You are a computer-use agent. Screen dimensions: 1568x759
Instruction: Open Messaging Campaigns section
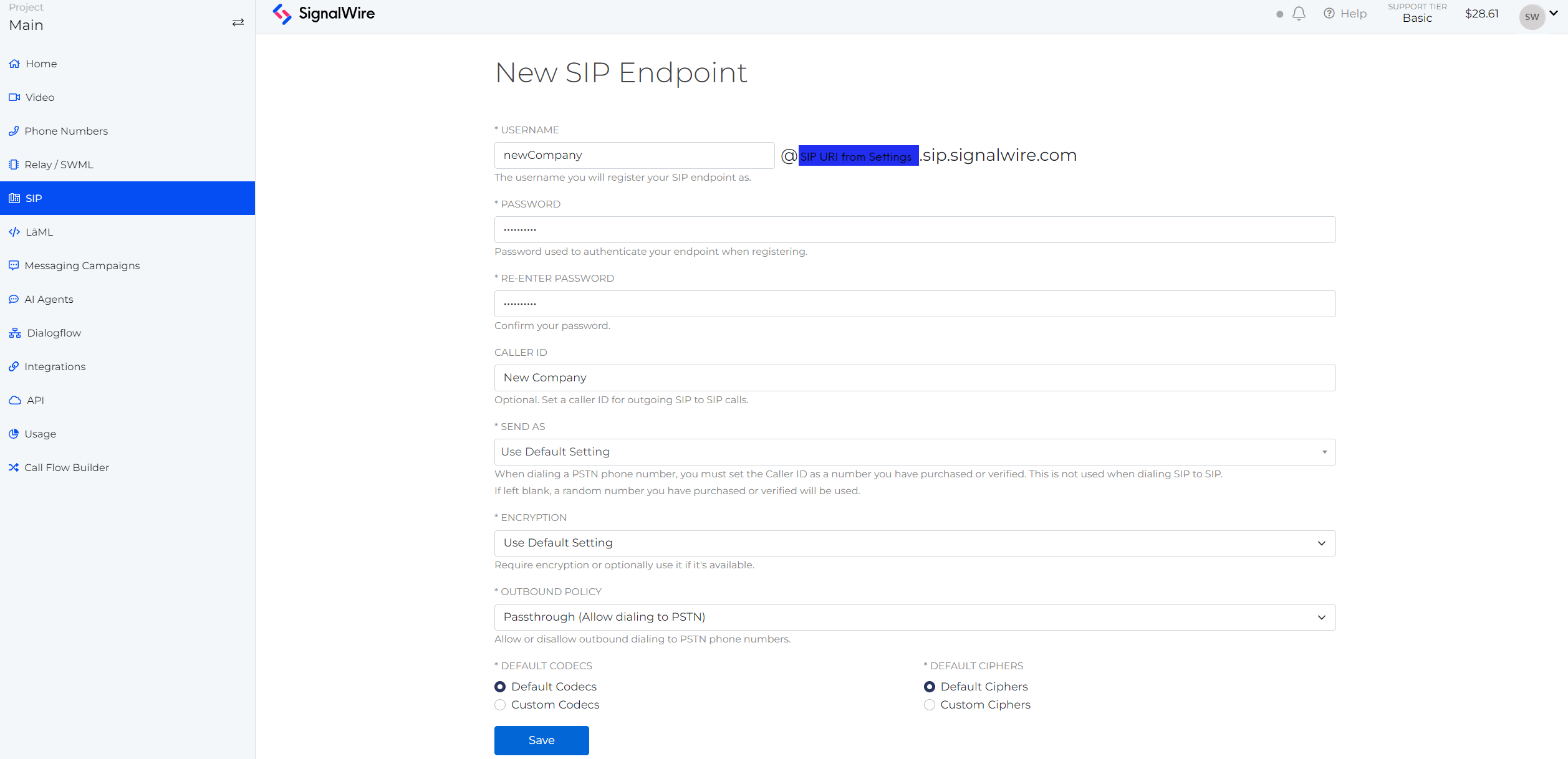tap(82, 265)
